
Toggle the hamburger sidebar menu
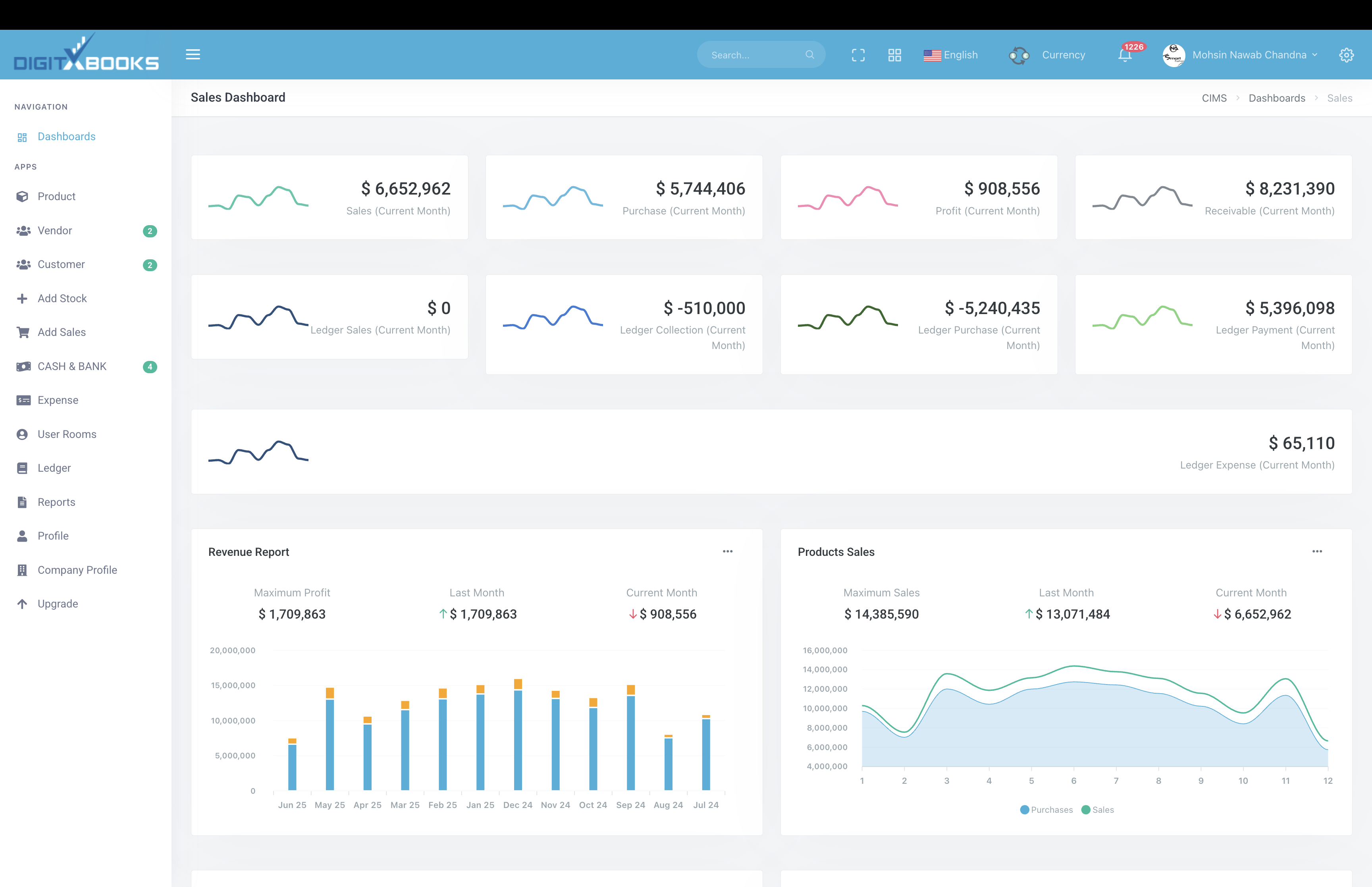(x=193, y=55)
